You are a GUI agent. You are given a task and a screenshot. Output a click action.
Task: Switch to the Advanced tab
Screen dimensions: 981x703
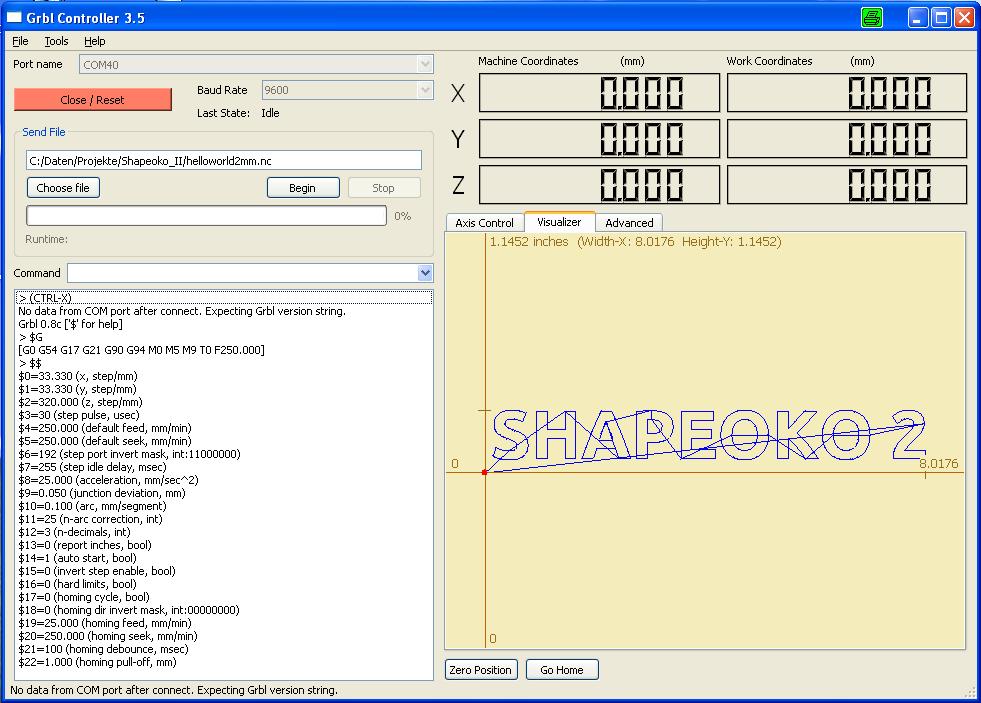click(x=629, y=223)
